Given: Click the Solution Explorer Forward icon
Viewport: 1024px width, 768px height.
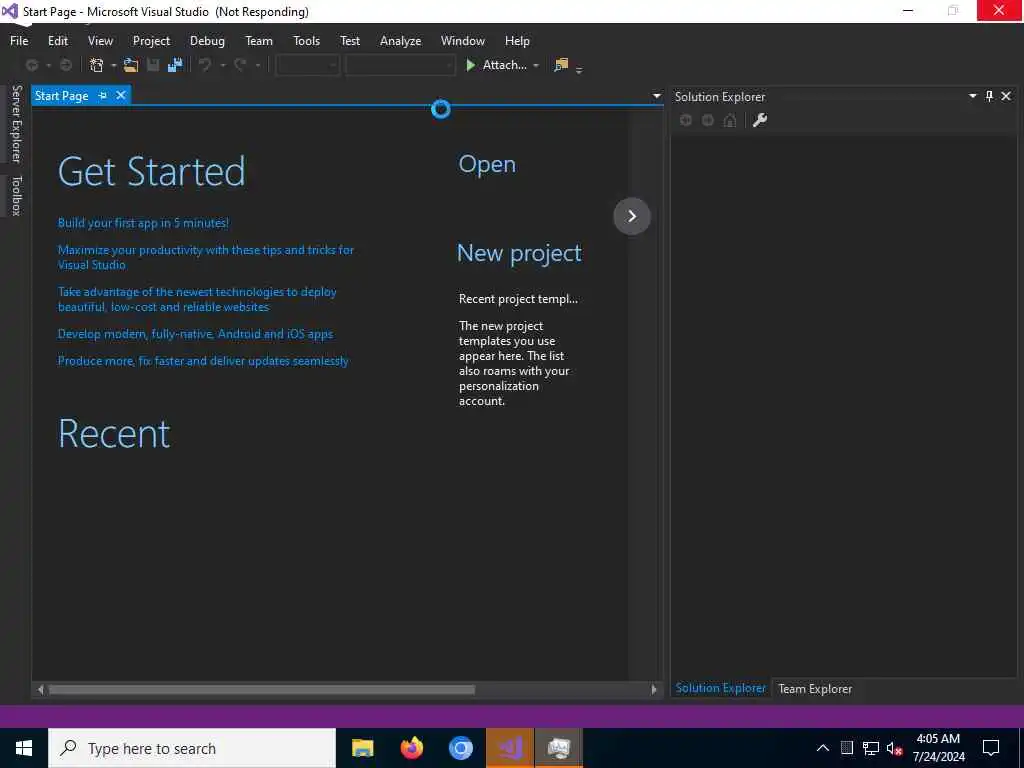Looking at the screenshot, I should coord(708,120).
